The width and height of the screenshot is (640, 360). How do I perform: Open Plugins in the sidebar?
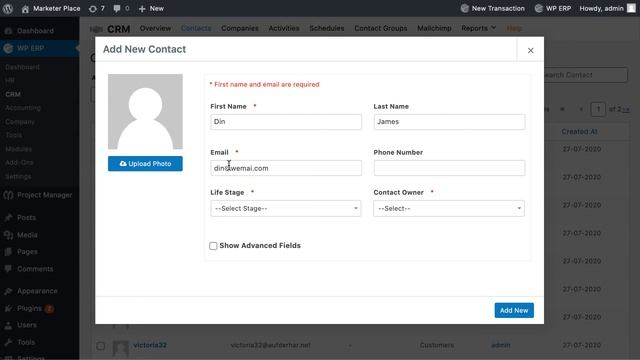(29, 308)
